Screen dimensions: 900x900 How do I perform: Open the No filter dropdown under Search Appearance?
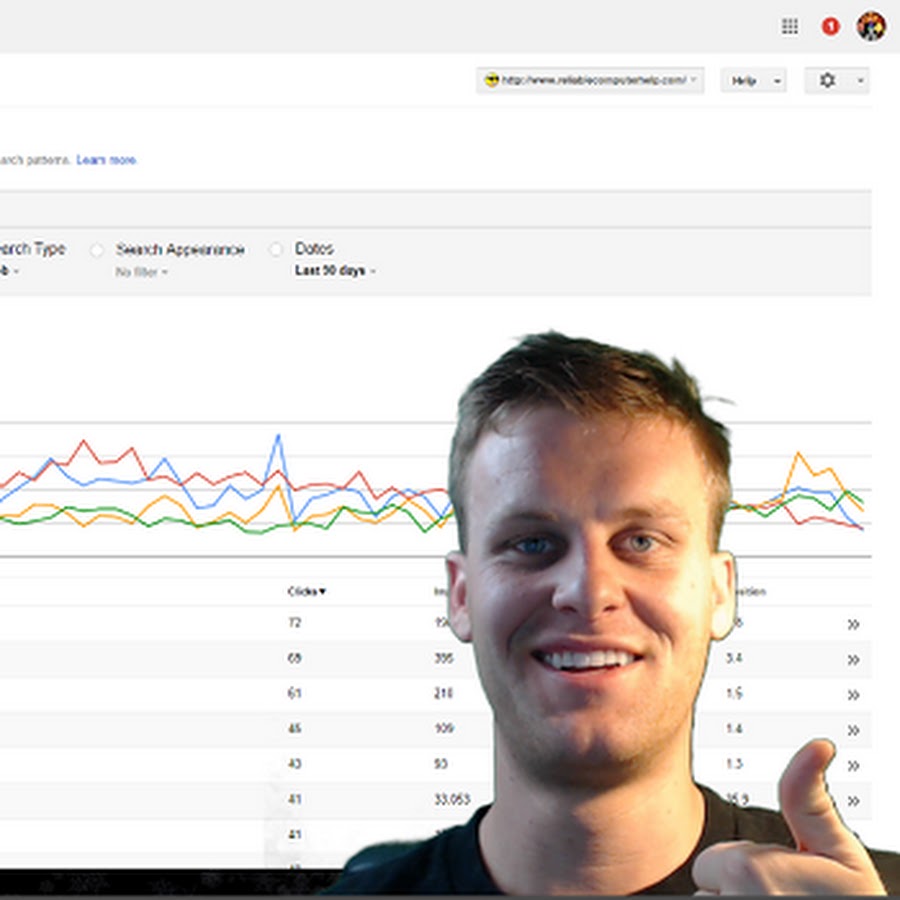[142, 272]
